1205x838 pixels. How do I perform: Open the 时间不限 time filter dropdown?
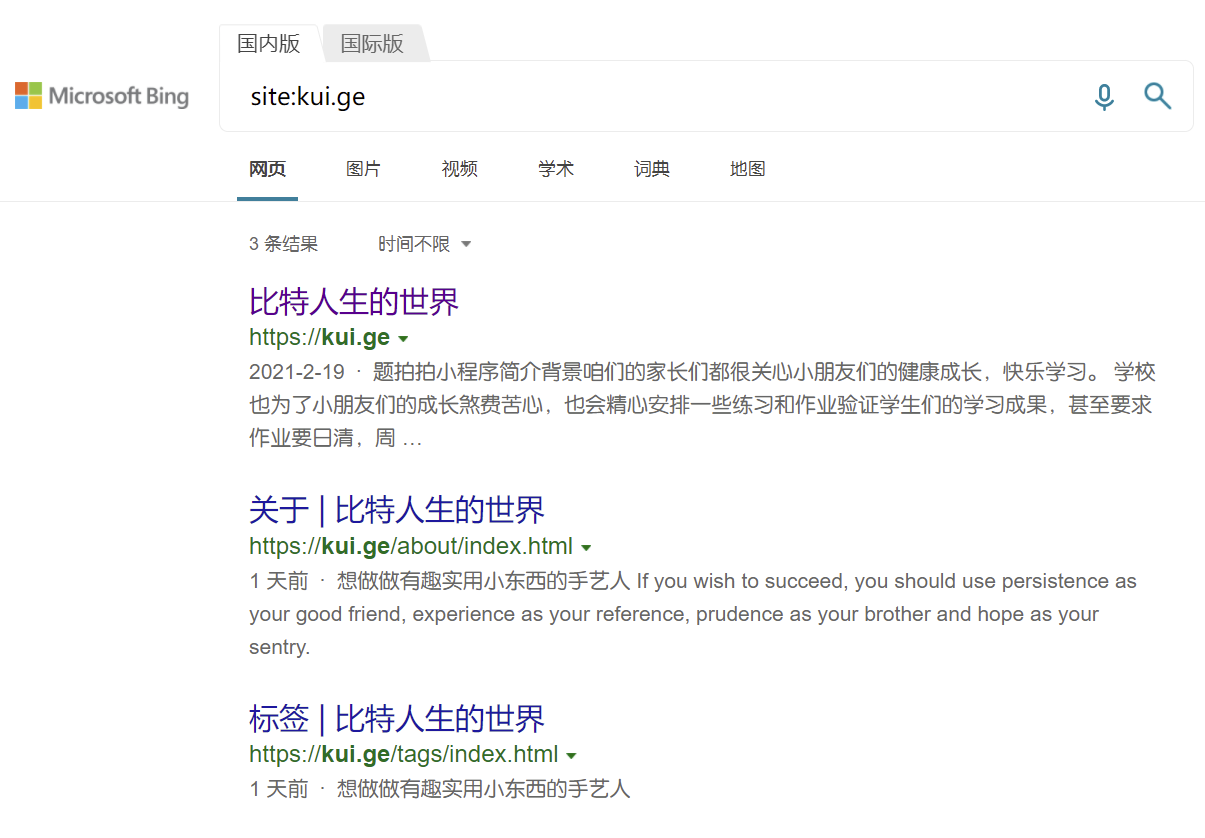click(424, 243)
